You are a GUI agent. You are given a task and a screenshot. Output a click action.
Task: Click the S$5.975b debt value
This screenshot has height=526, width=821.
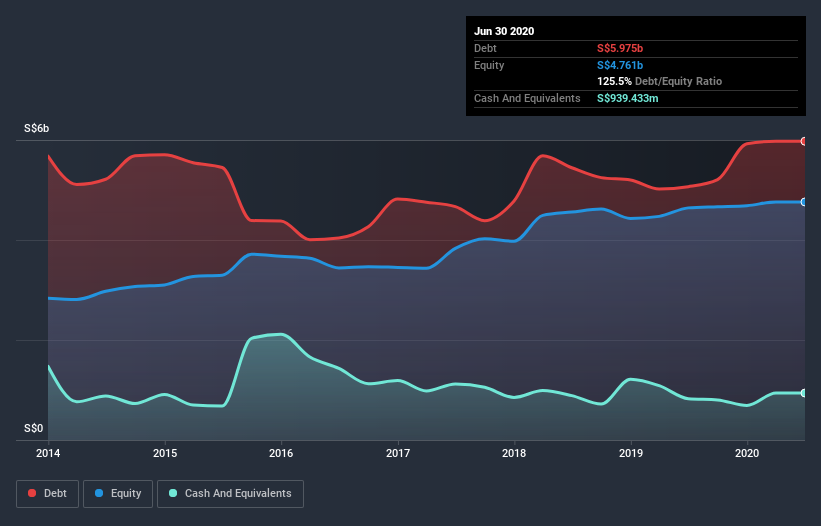coord(620,48)
